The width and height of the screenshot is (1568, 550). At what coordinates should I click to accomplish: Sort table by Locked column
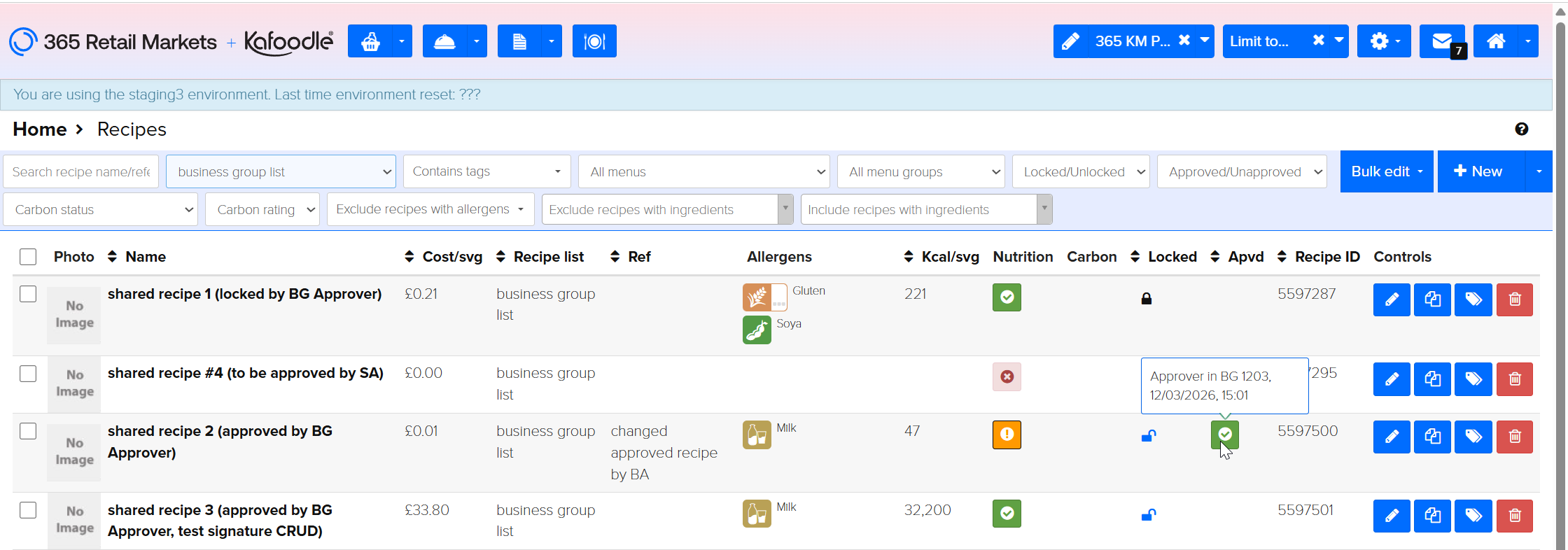1163,257
